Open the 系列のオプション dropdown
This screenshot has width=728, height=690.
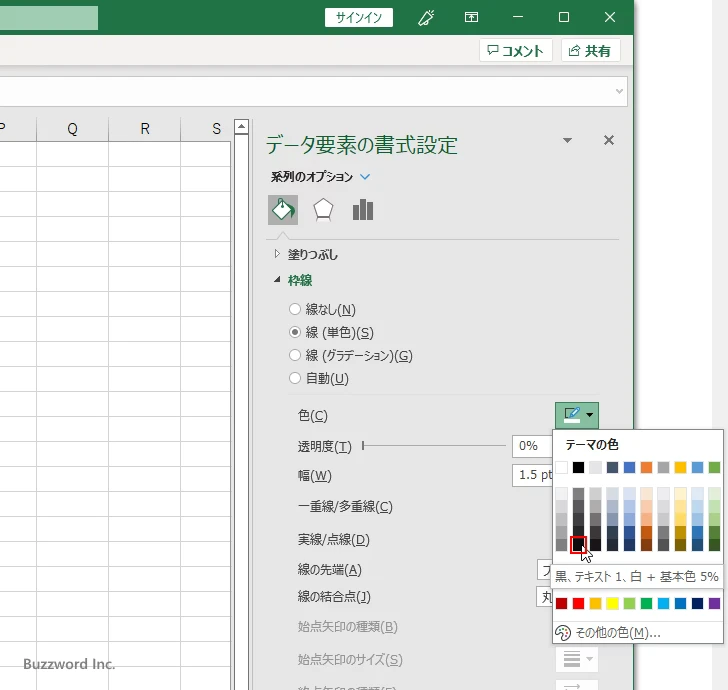tap(365, 177)
